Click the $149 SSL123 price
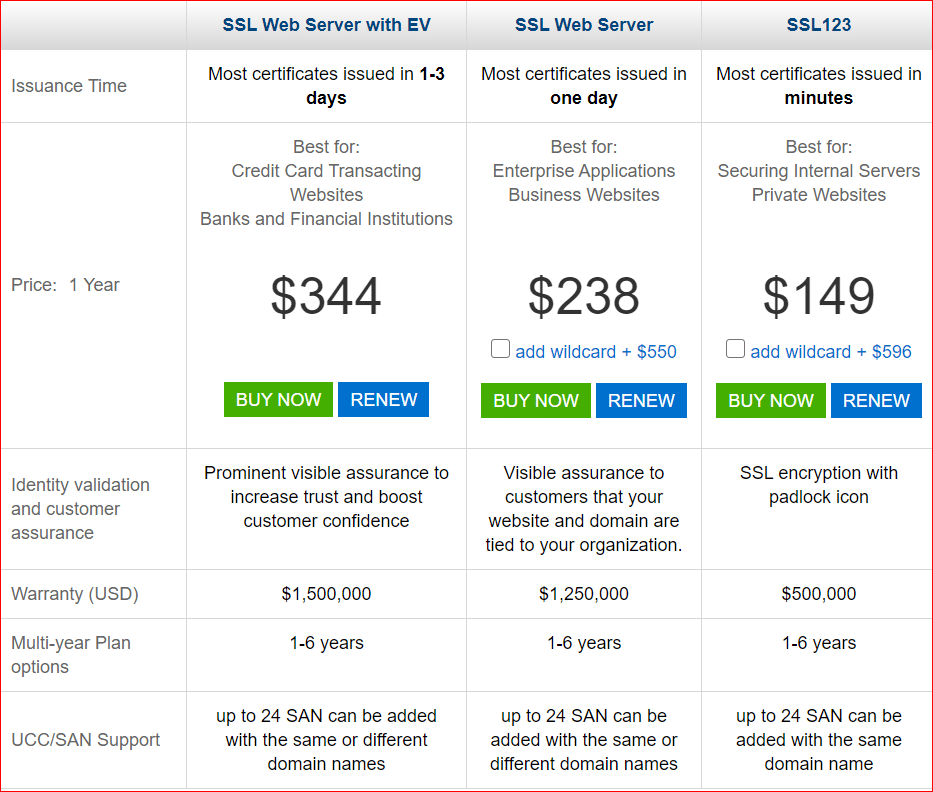Image resolution: width=933 pixels, height=792 pixels. [818, 296]
